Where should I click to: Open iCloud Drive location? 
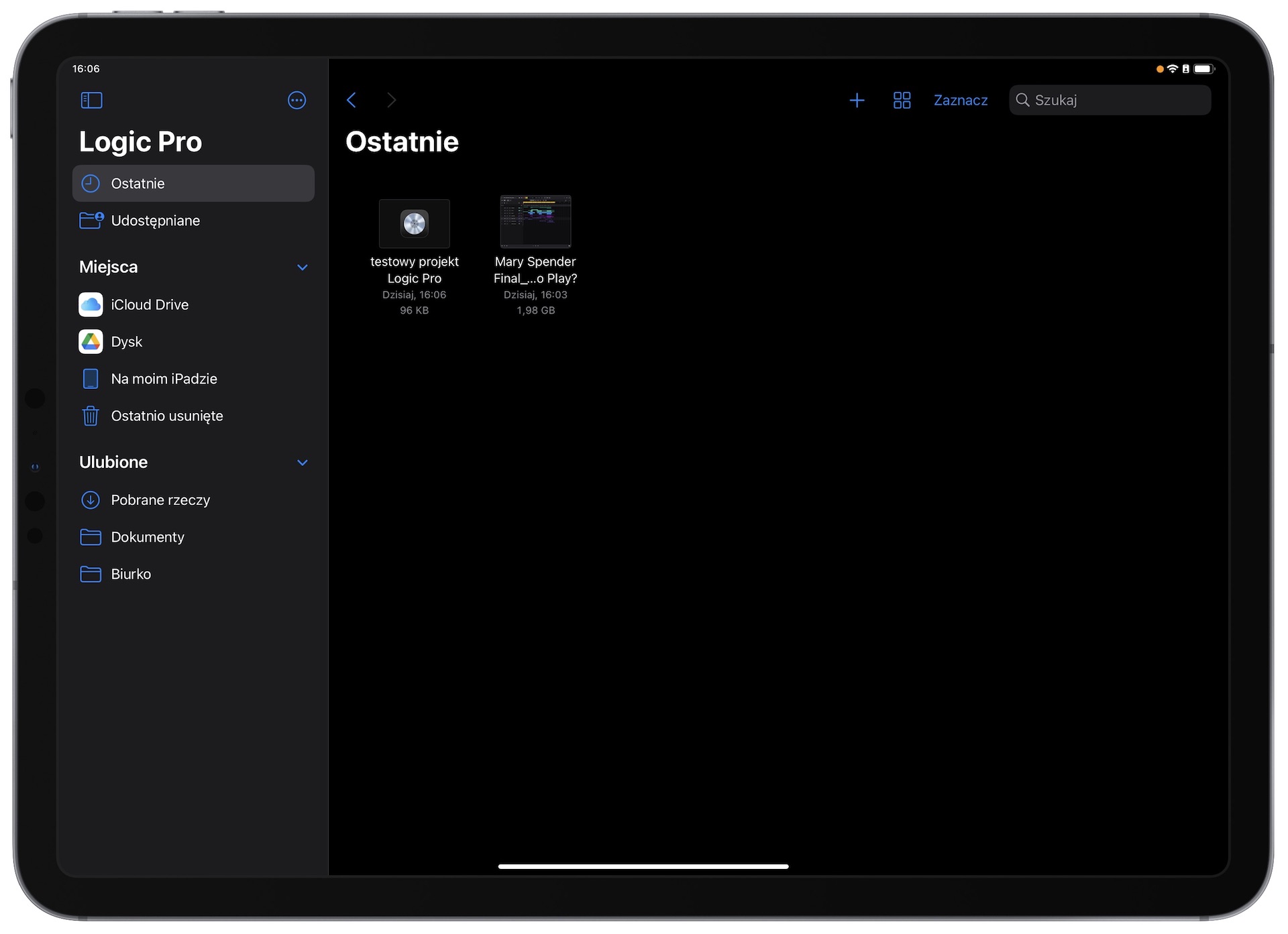coord(193,305)
